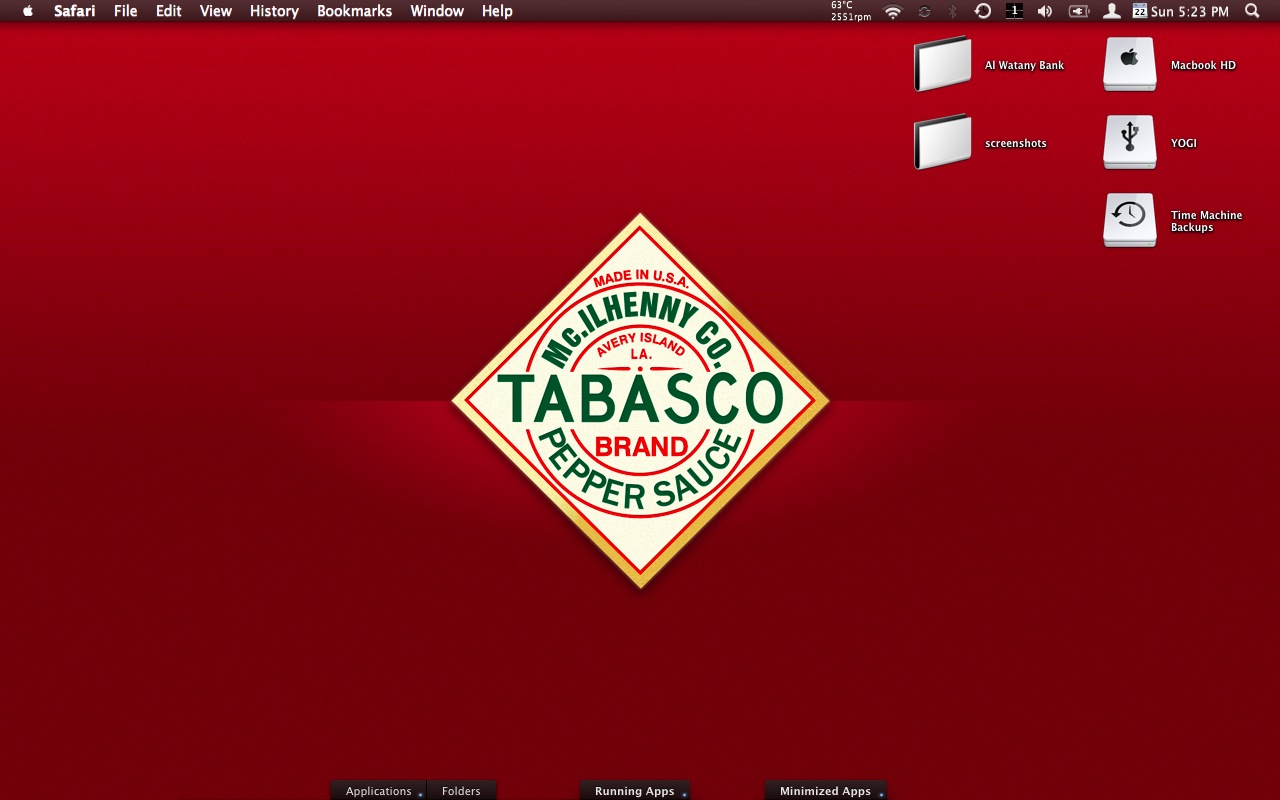1280x800 pixels.
Task: Open the Folders dock tab
Action: [461, 790]
